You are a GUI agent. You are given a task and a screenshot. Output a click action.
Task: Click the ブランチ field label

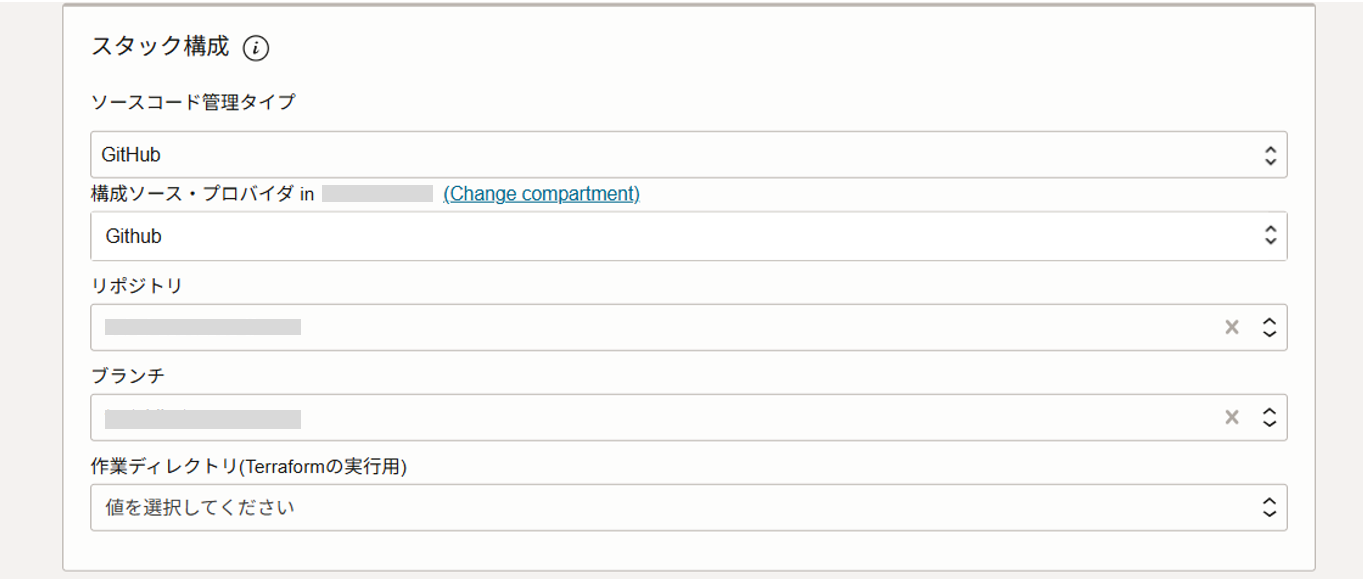[128, 376]
